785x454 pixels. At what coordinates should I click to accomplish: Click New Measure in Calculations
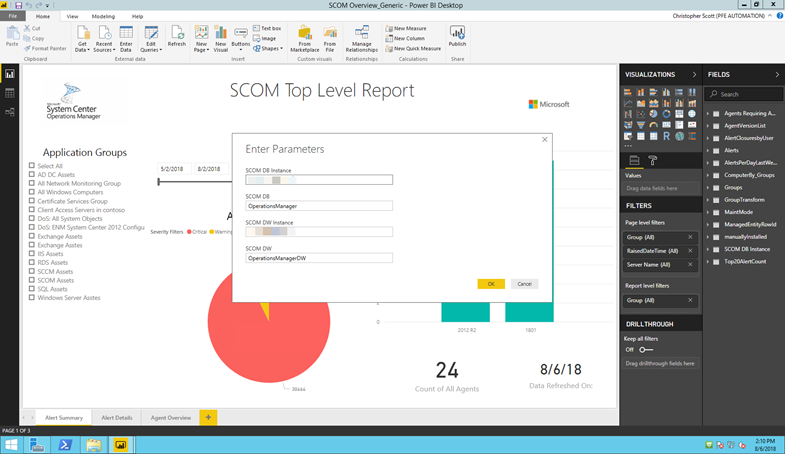pos(406,29)
